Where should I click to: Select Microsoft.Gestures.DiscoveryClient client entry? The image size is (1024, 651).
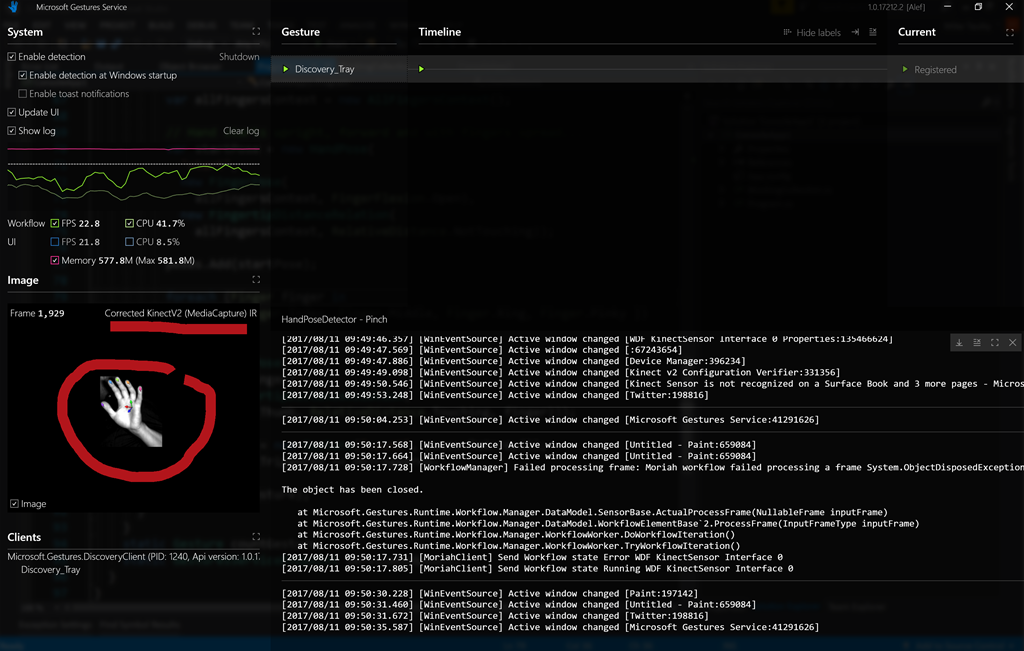click(134, 557)
